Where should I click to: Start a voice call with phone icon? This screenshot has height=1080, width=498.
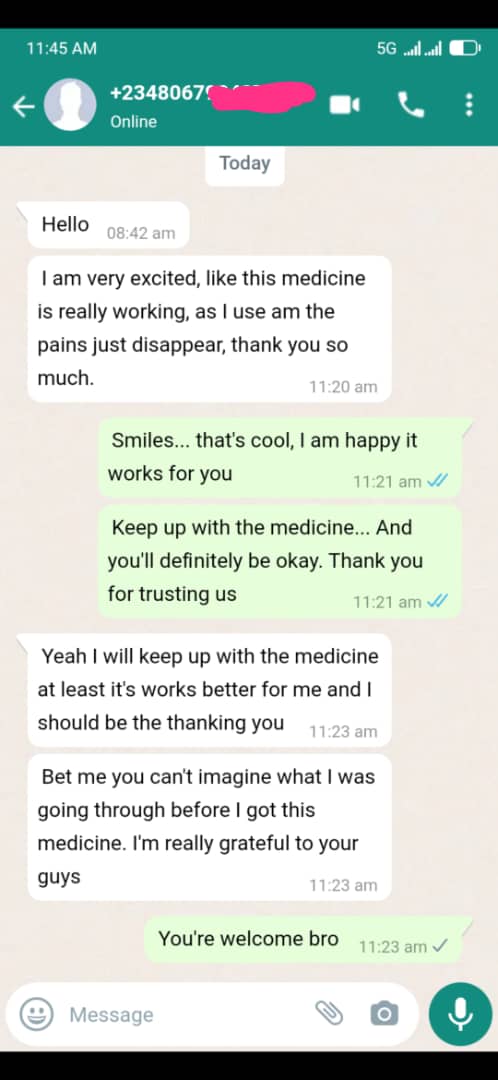tap(411, 105)
